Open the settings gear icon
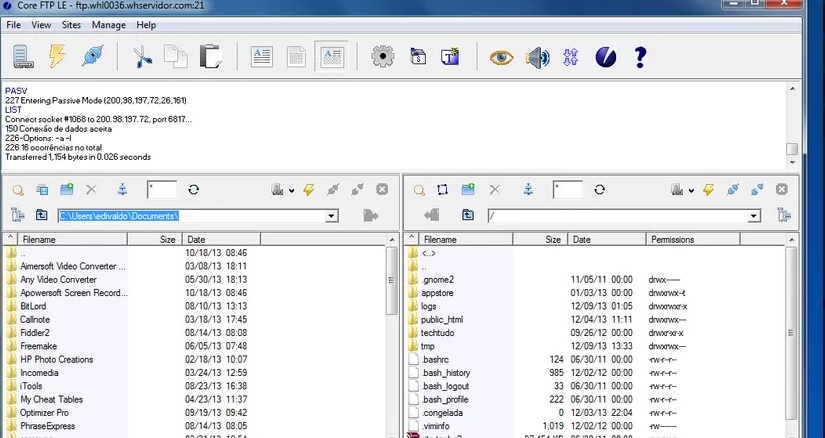Image resolution: width=825 pixels, height=438 pixels. tap(383, 56)
